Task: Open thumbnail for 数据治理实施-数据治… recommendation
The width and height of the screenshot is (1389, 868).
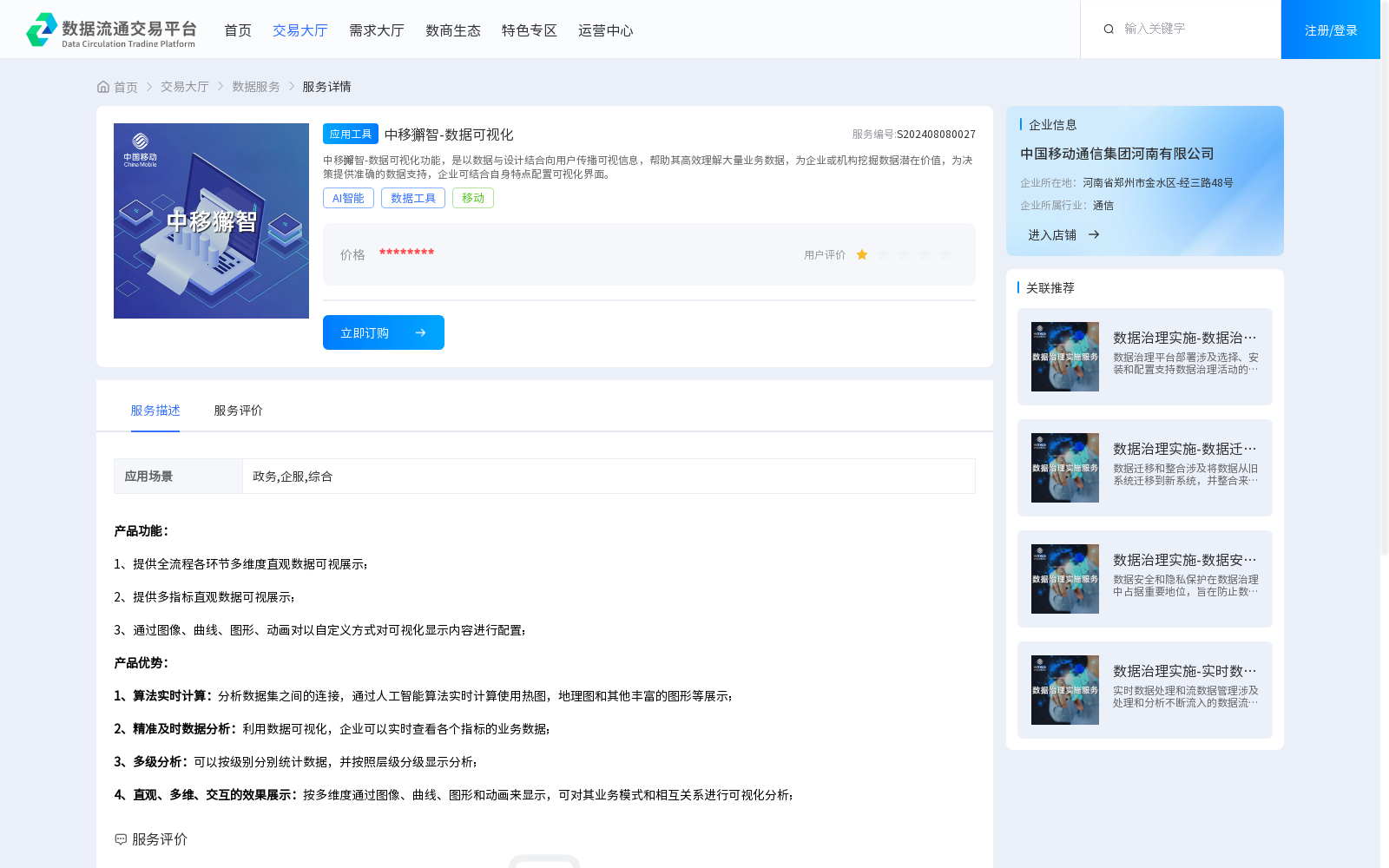Action: (x=1065, y=357)
